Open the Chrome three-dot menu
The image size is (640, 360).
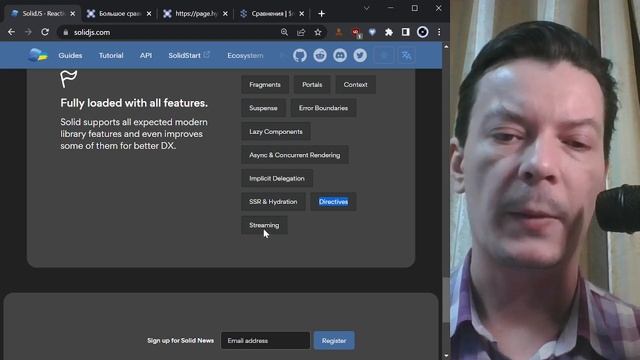[x=439, y=32]
